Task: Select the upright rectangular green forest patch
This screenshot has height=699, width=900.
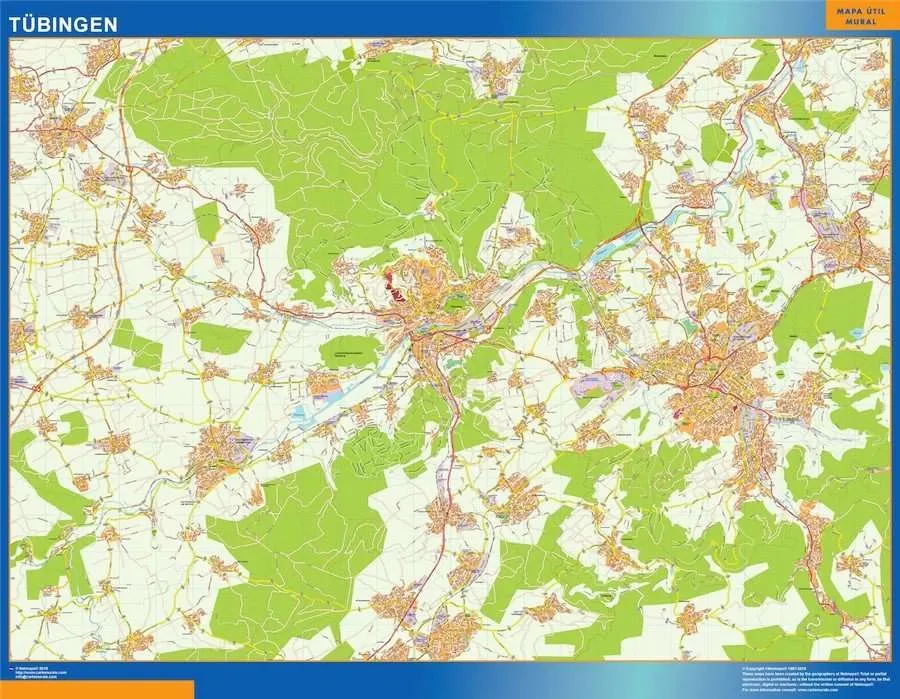Action: (x=207, y=222)
